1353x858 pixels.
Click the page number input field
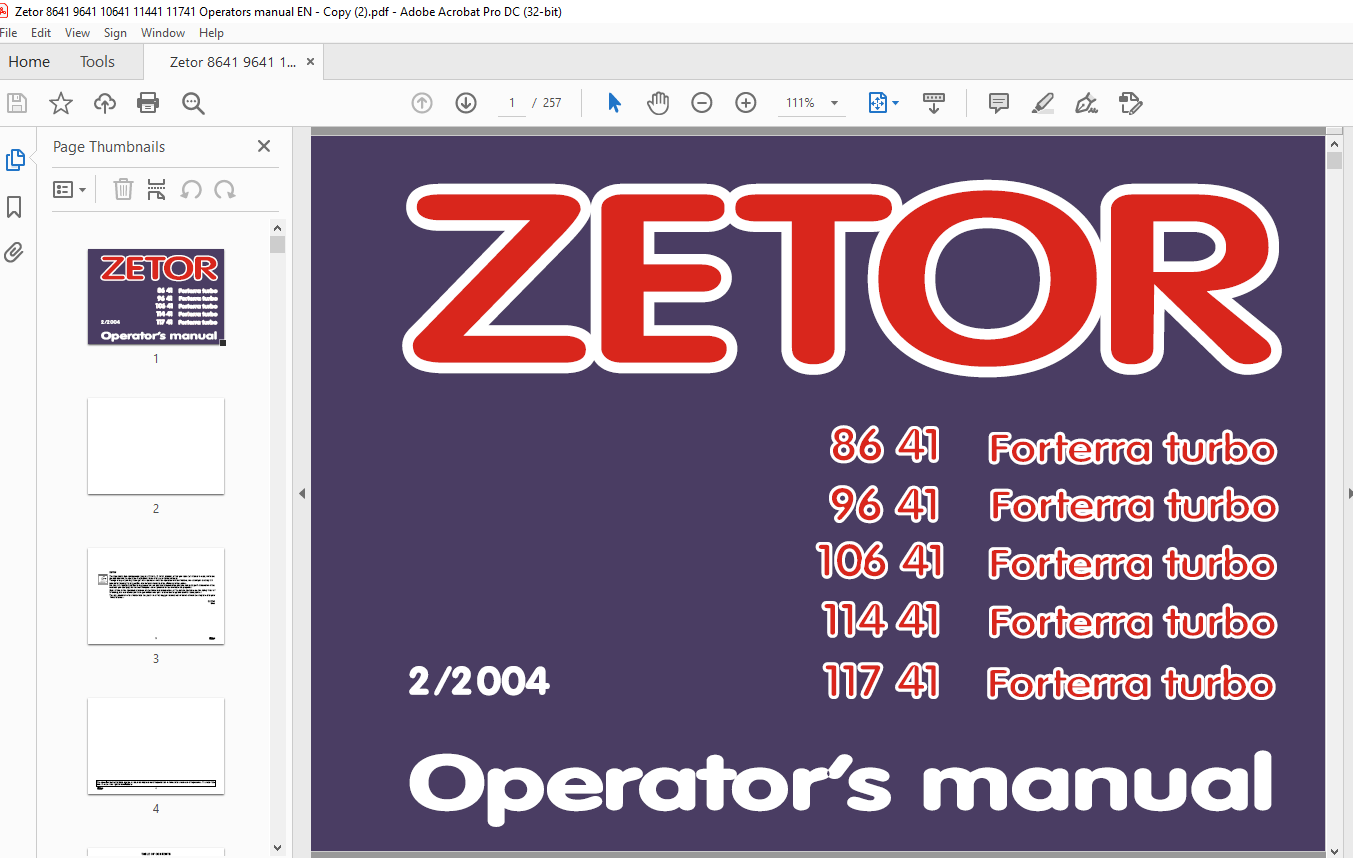point(512,103)
